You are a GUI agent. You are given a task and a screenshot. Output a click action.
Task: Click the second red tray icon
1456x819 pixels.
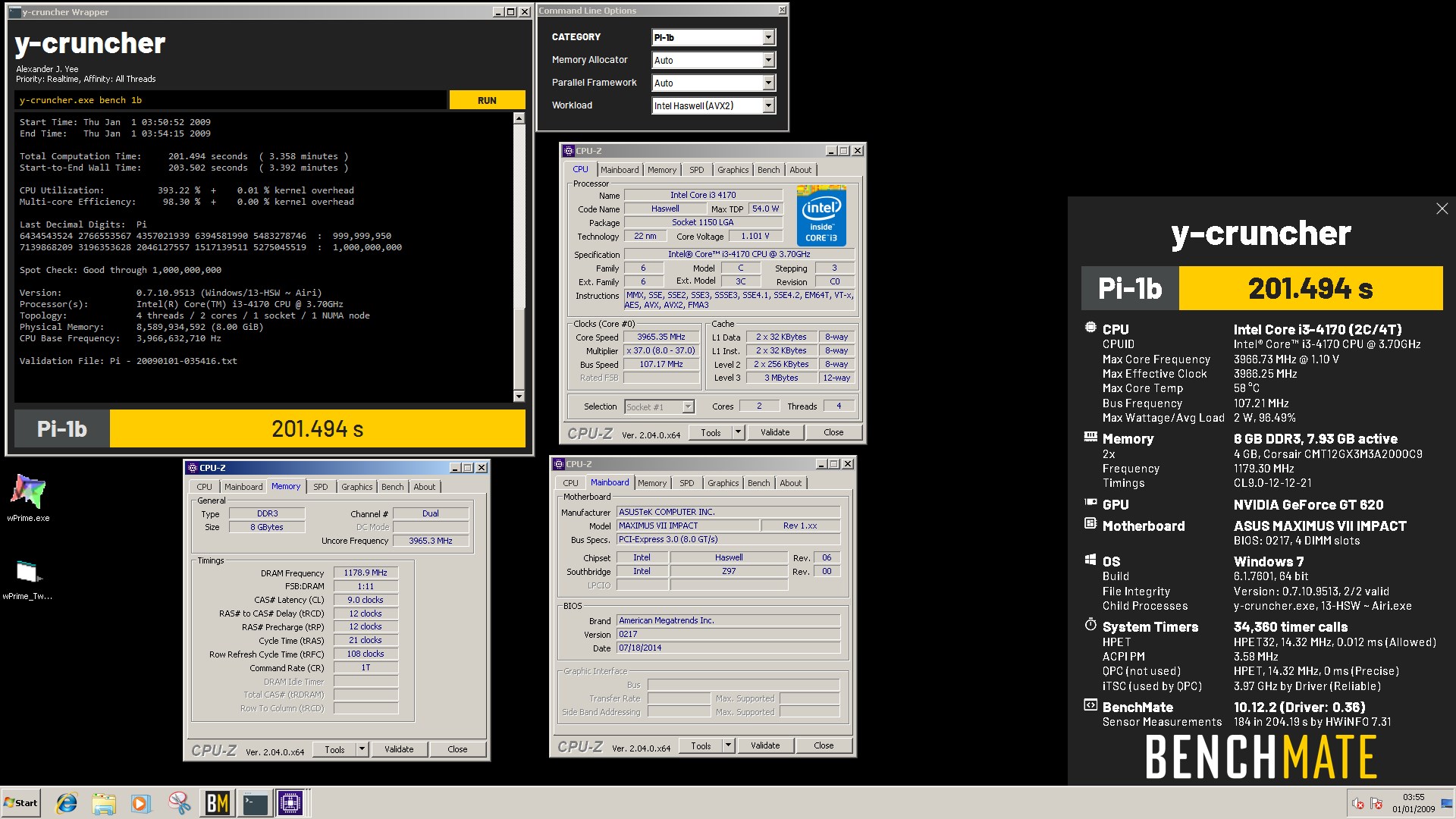pos(1376,804)
